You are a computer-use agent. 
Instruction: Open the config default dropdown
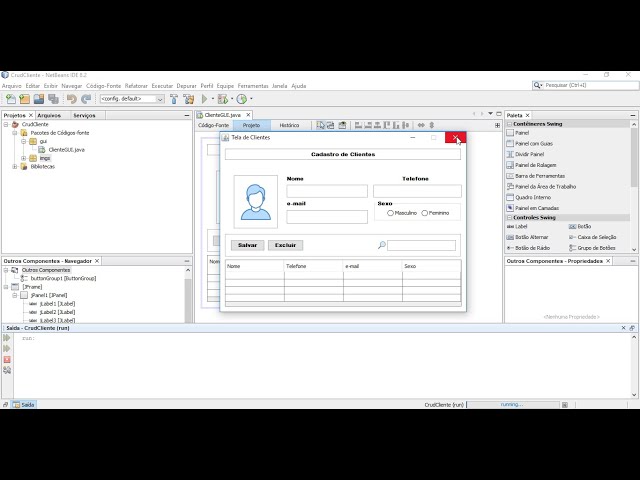pyautogui.click(x=160, y=99)
